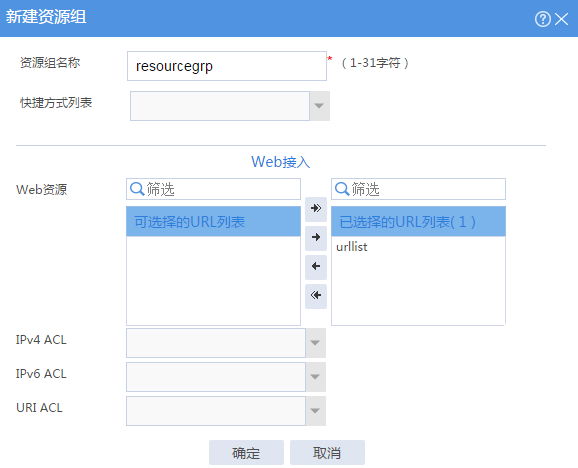Click search icon in selected list filter

click(342, 189)
